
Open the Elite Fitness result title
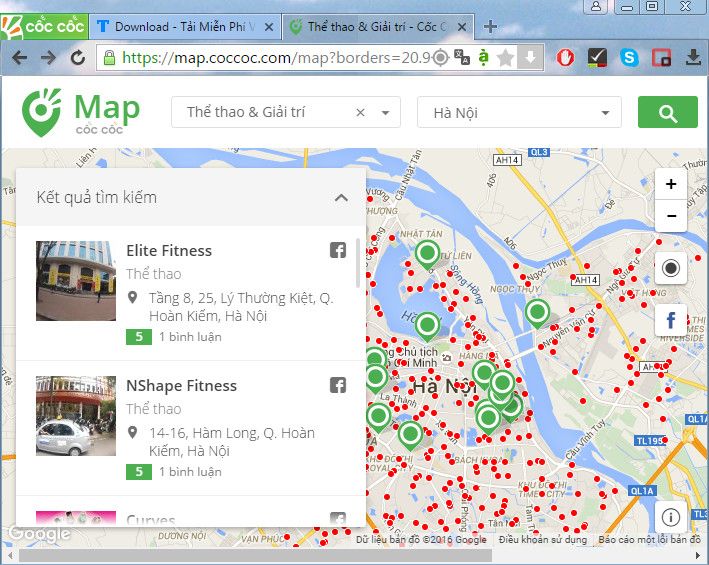click(x=169, y=250)
